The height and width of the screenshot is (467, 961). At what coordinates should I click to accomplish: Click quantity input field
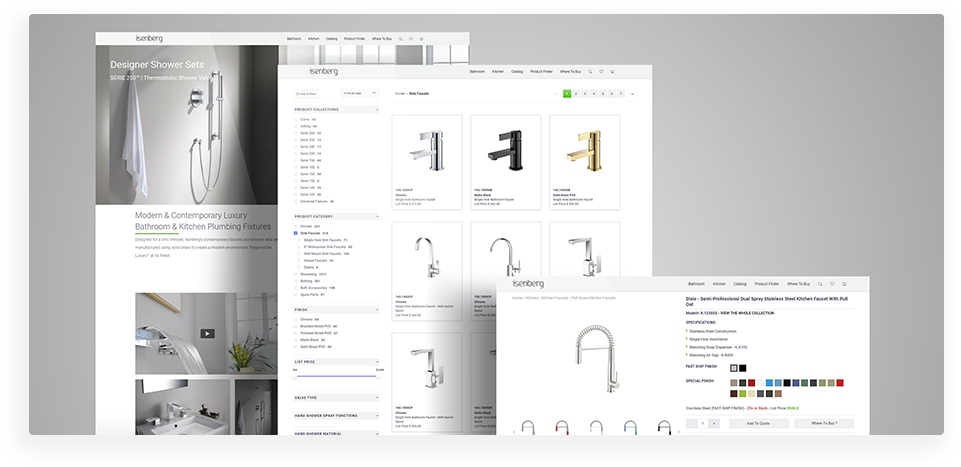703,423
